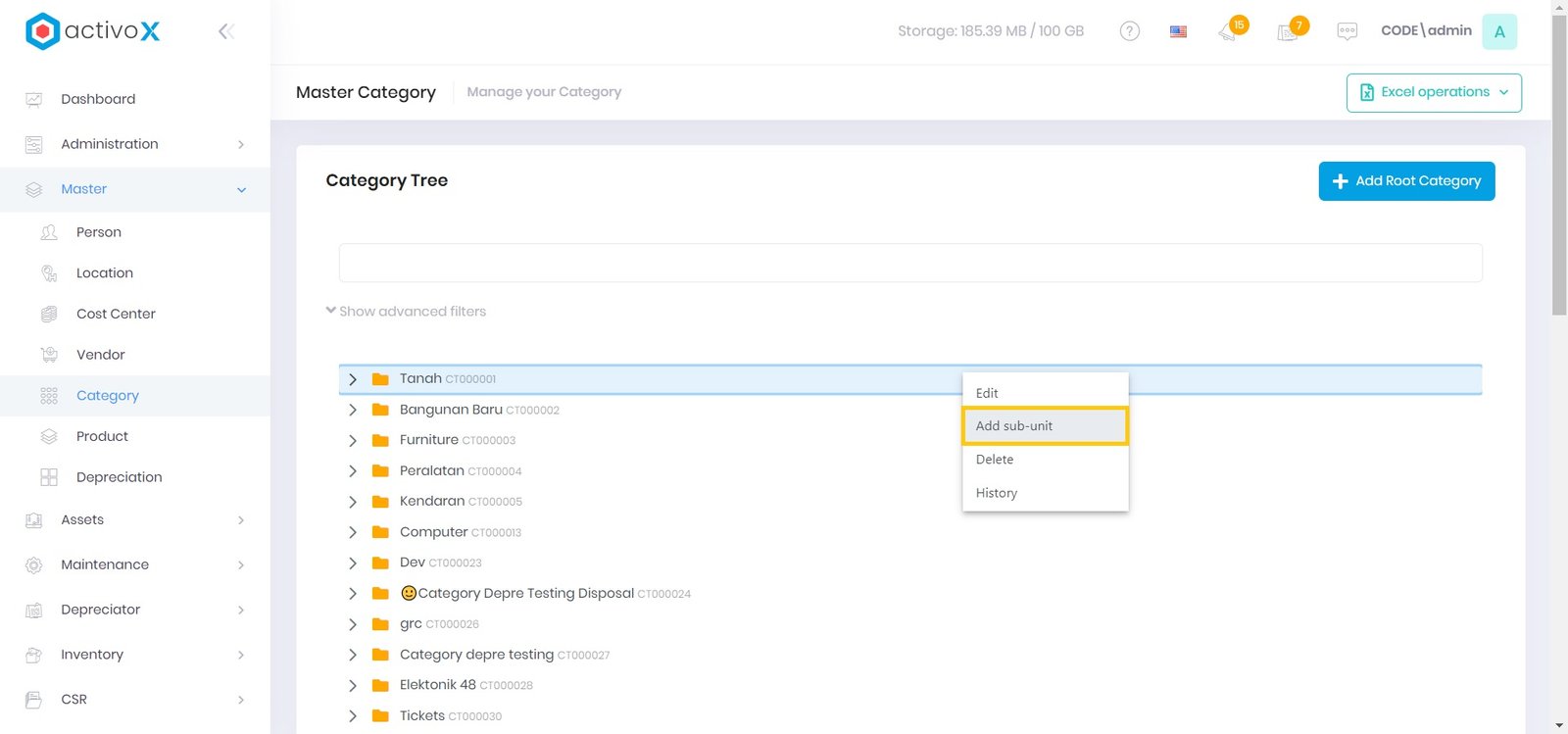
Task: Click the Add Root Category button
Action: pyautogui.click(x=1405, y=181)
